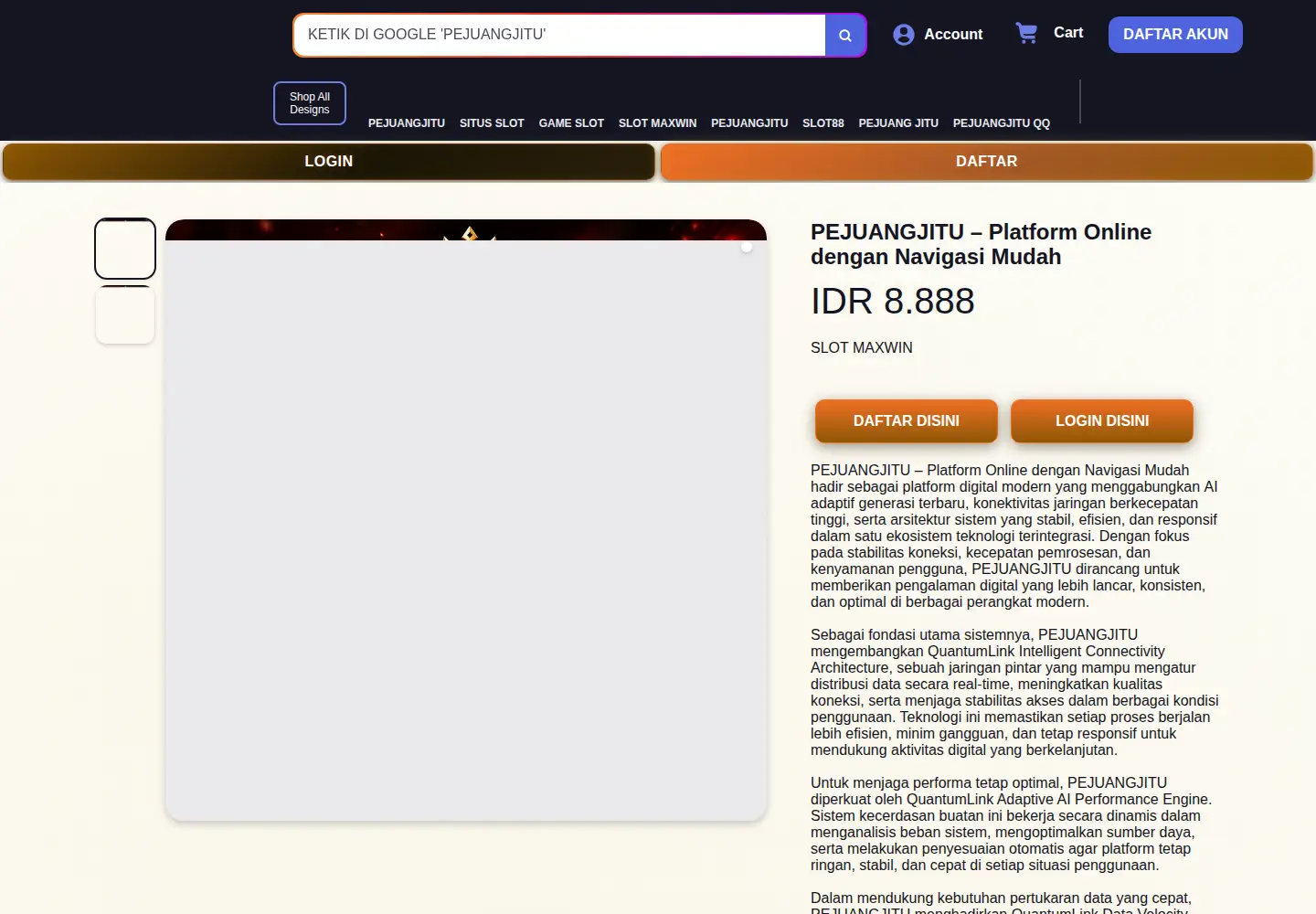Select the second product thumbnail

125,314
